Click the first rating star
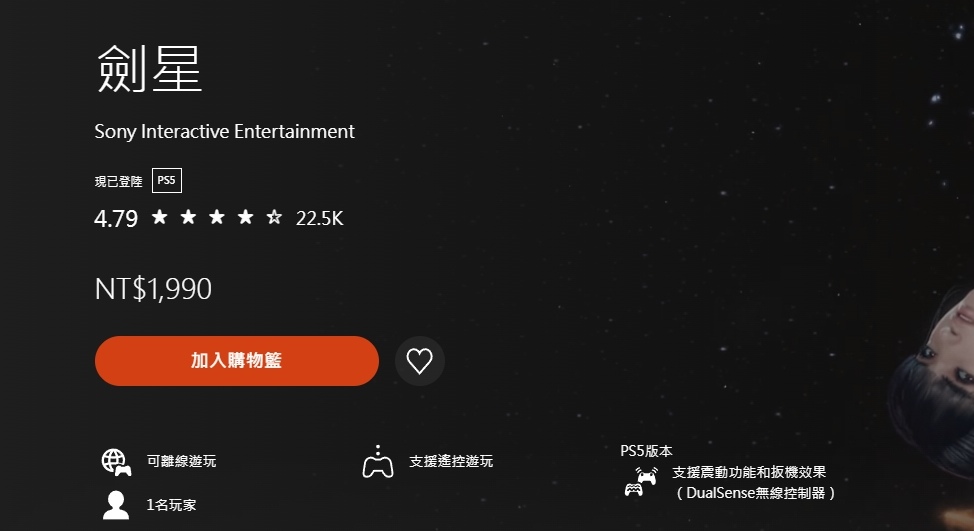Image resolution: width=974 pixels, height=531 pixels. click(160, 217)
